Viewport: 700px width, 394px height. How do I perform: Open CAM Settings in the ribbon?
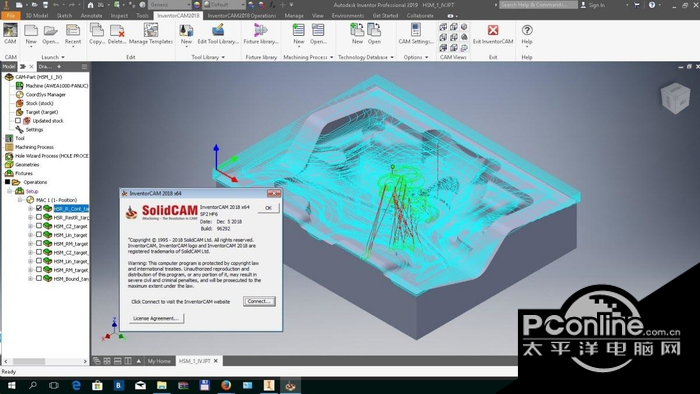(x=416, y=34)
